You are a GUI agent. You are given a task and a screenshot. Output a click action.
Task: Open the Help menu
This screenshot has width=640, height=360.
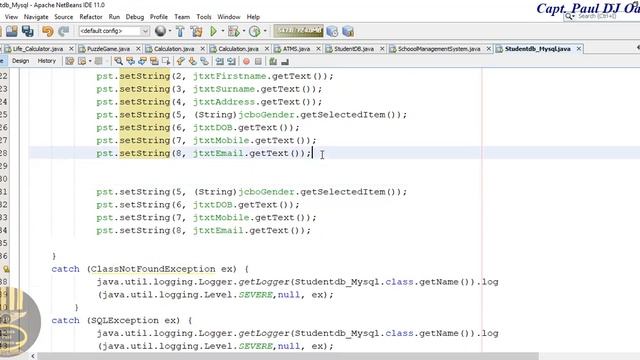253,17
